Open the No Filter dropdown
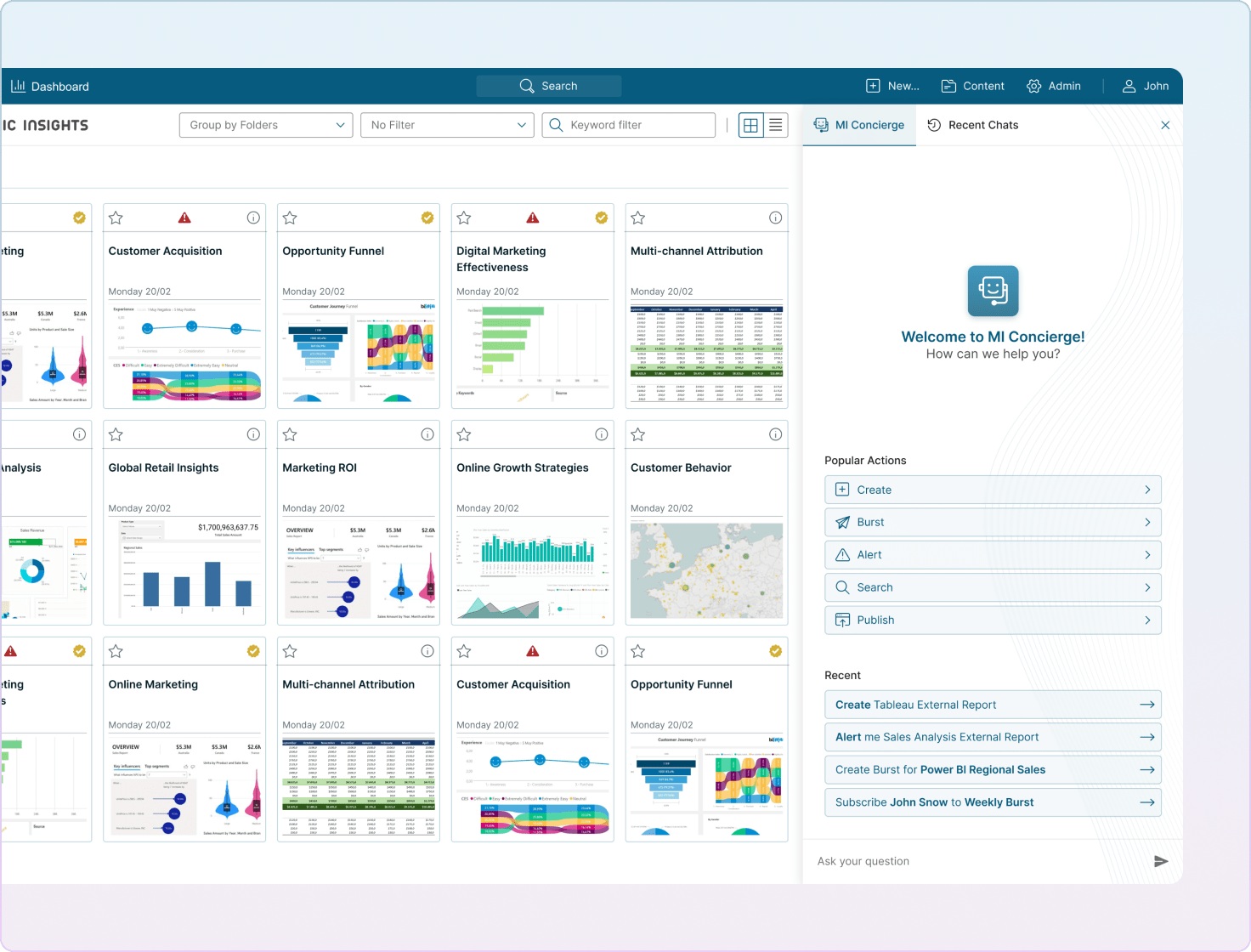1251x952 pixels. click(447, 125)
